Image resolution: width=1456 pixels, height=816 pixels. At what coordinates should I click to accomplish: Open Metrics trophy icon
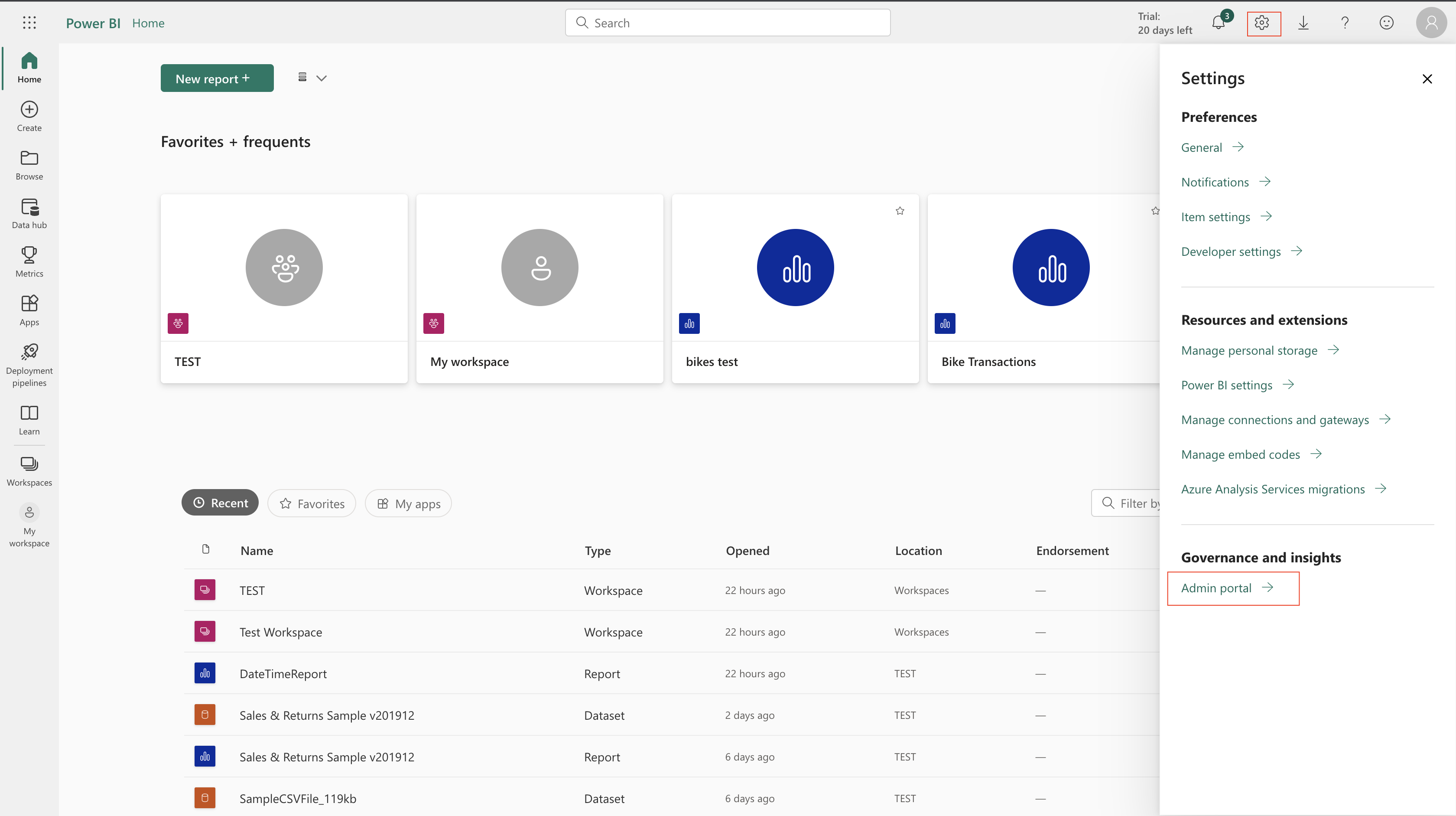pos(29,262)
